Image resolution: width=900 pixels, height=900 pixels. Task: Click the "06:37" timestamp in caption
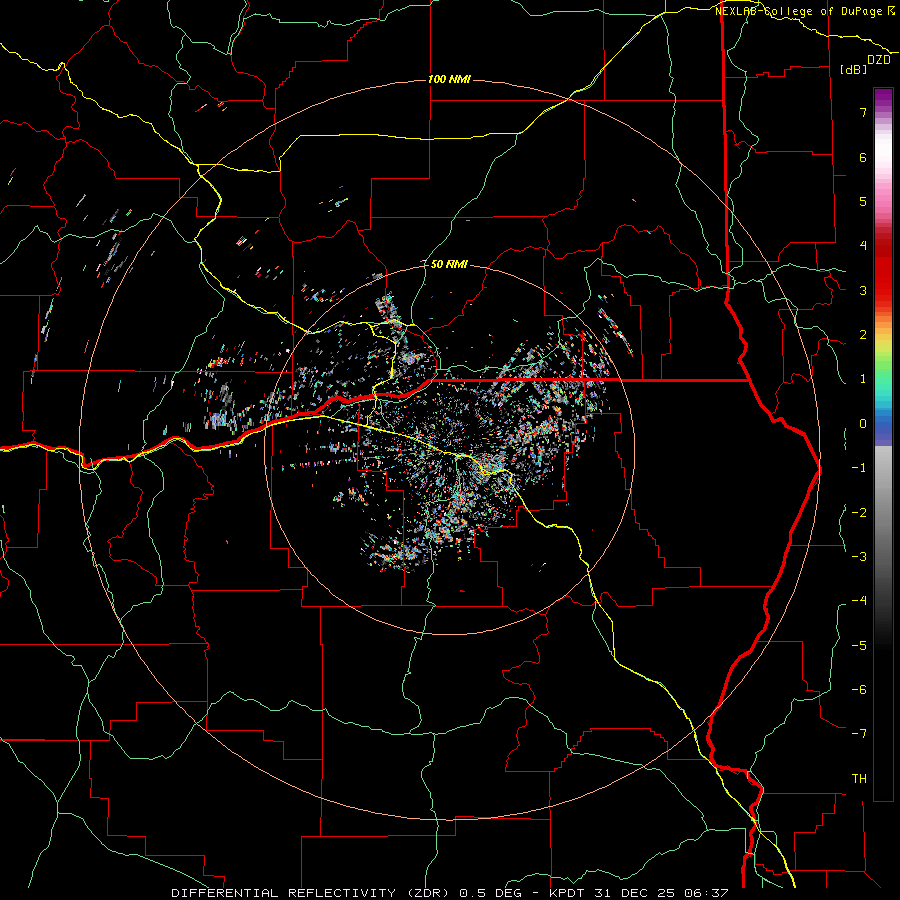tap(707, 893)
